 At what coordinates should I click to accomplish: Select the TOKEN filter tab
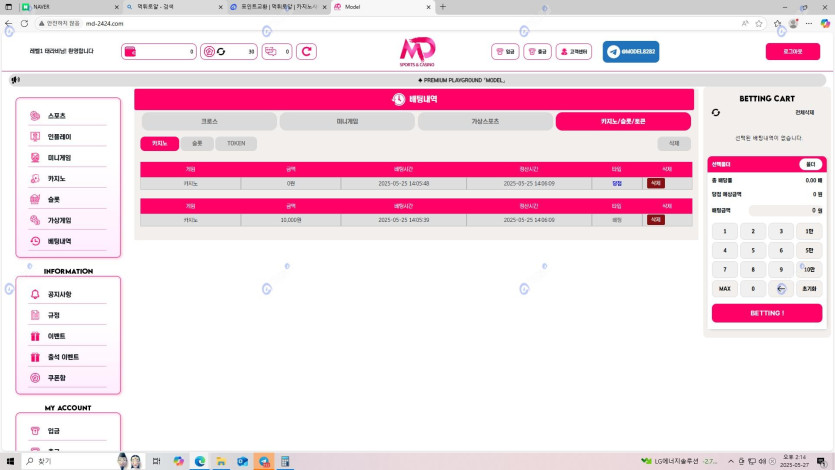236,144
